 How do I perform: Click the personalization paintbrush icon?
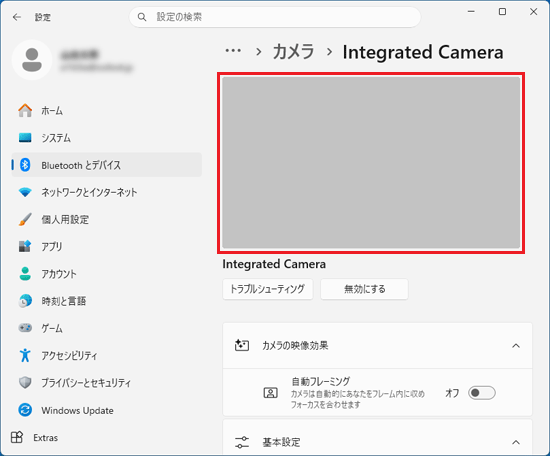pyautogui.click(x=25, y=219)
